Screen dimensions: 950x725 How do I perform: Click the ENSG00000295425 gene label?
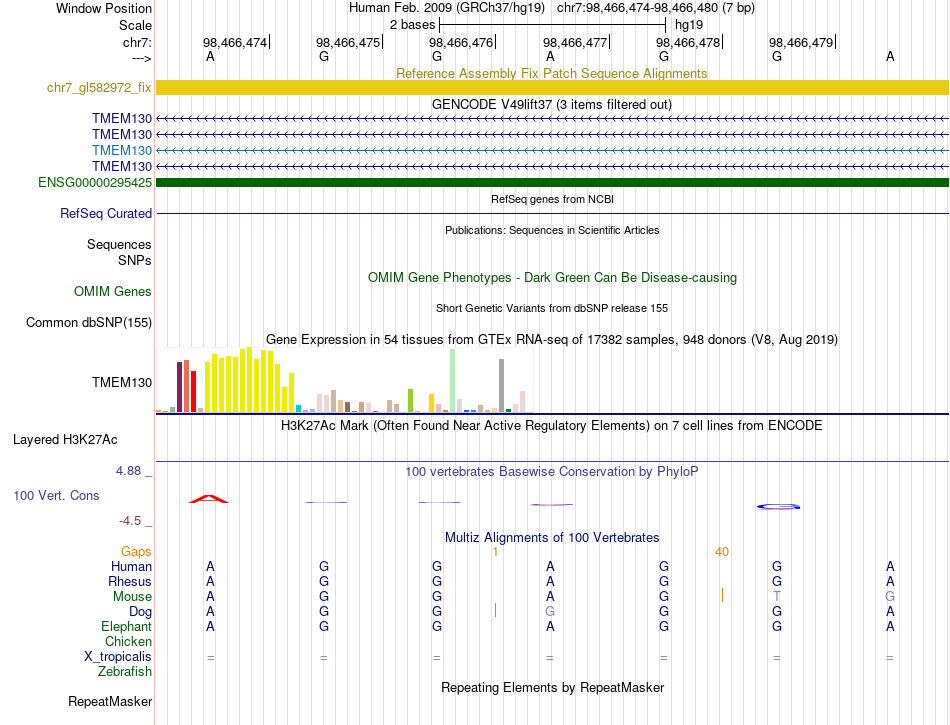coord(95,182)
